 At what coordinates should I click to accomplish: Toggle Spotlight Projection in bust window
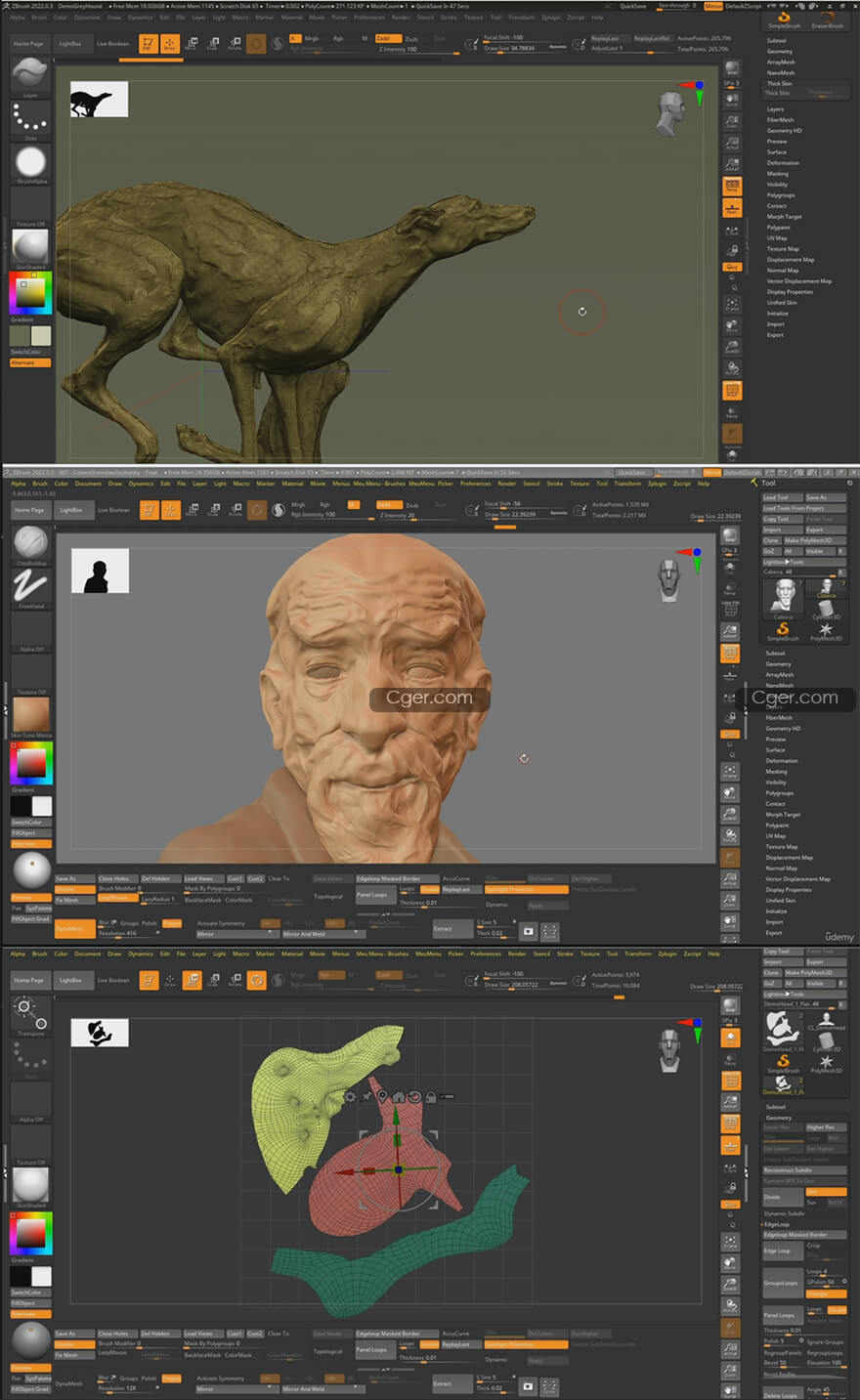[525, 889]
